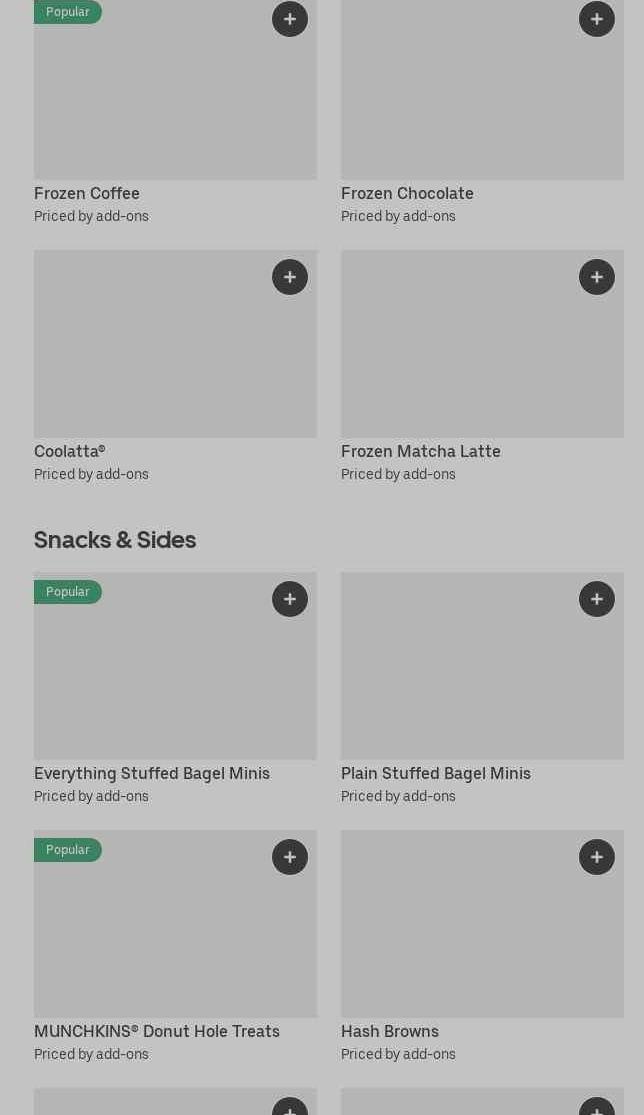Open the Frozen Chocolate item title
Viewport: 644px width, 1115px height.
407,193
